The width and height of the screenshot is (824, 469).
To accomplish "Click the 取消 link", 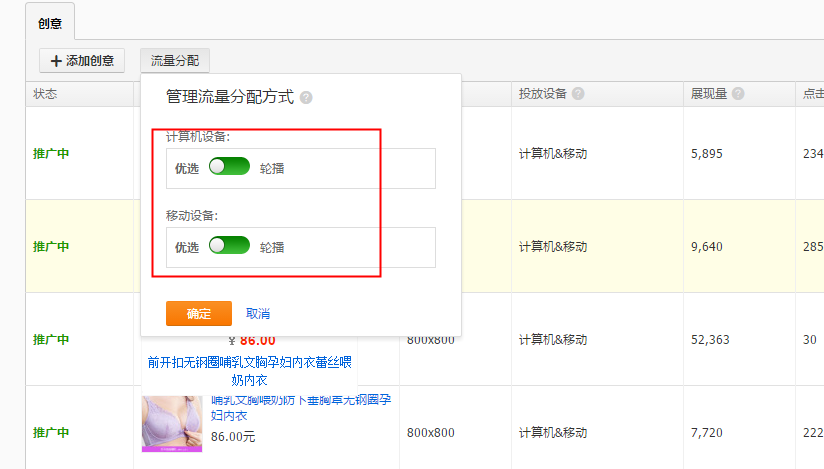I will 258,314.
